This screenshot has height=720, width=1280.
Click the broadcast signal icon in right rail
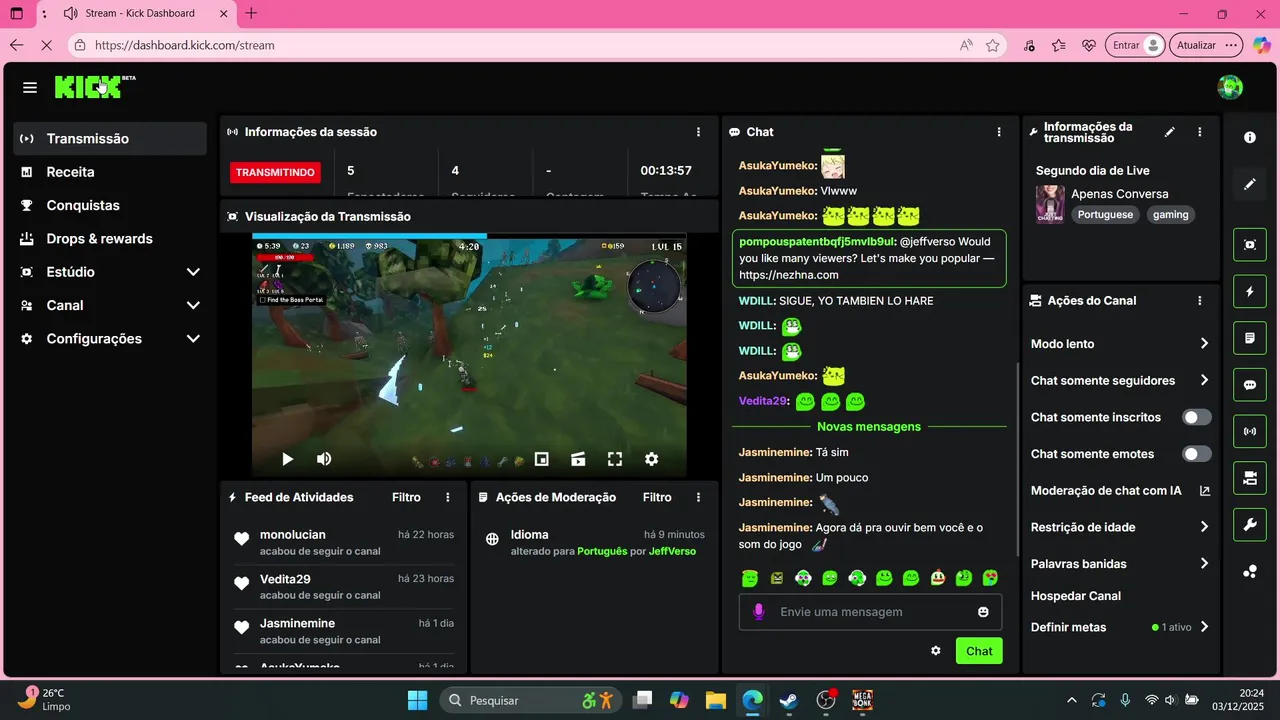coord(1250,432)
